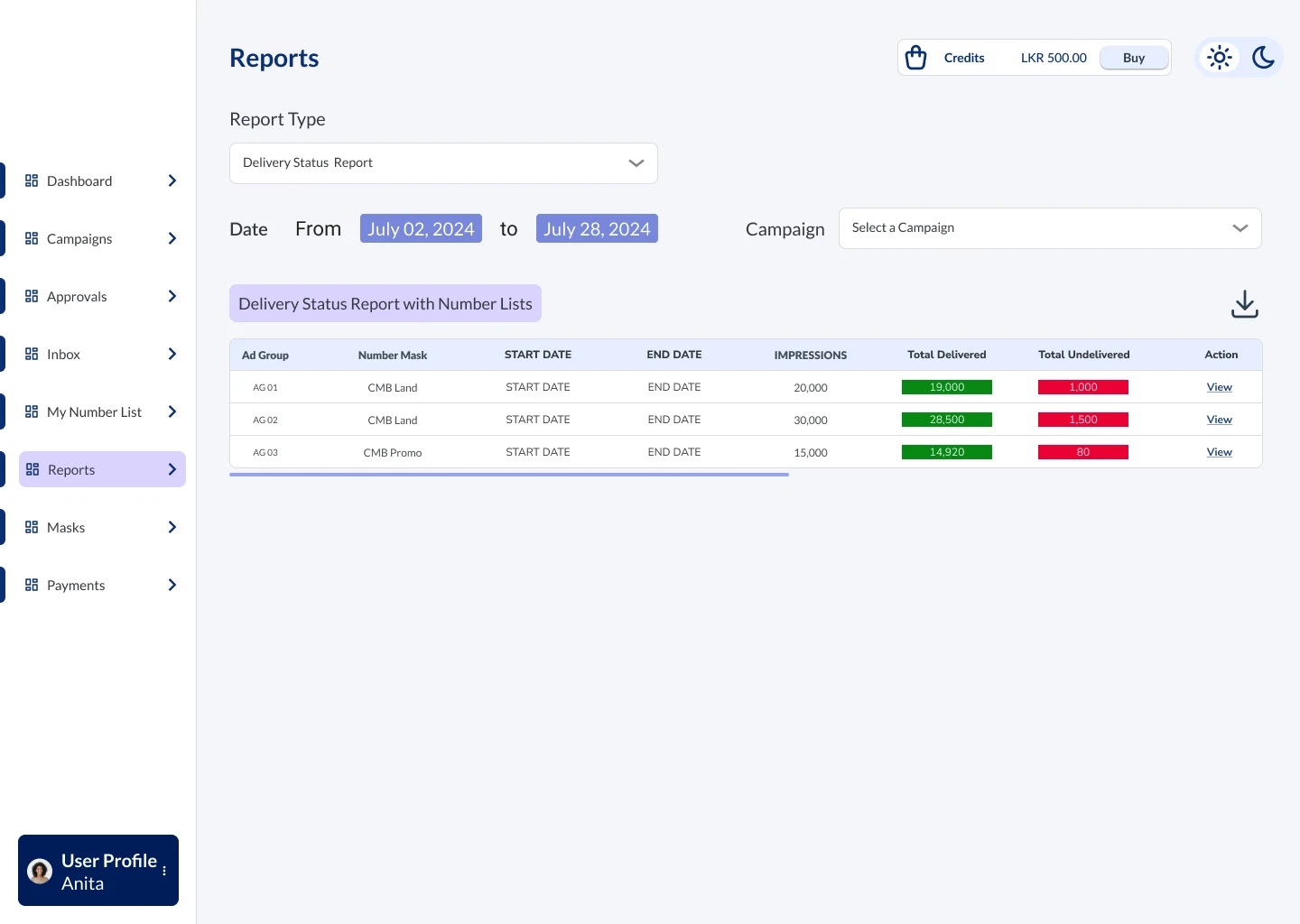View details for AG 02 row
Image resolution: width=1300 pixels, height=924 pixels.
click(x=1220, y=420)
